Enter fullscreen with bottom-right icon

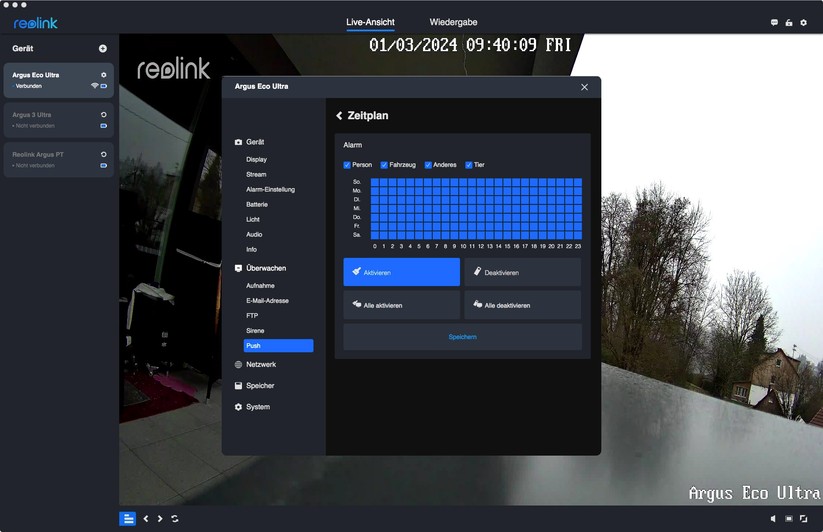804,518
